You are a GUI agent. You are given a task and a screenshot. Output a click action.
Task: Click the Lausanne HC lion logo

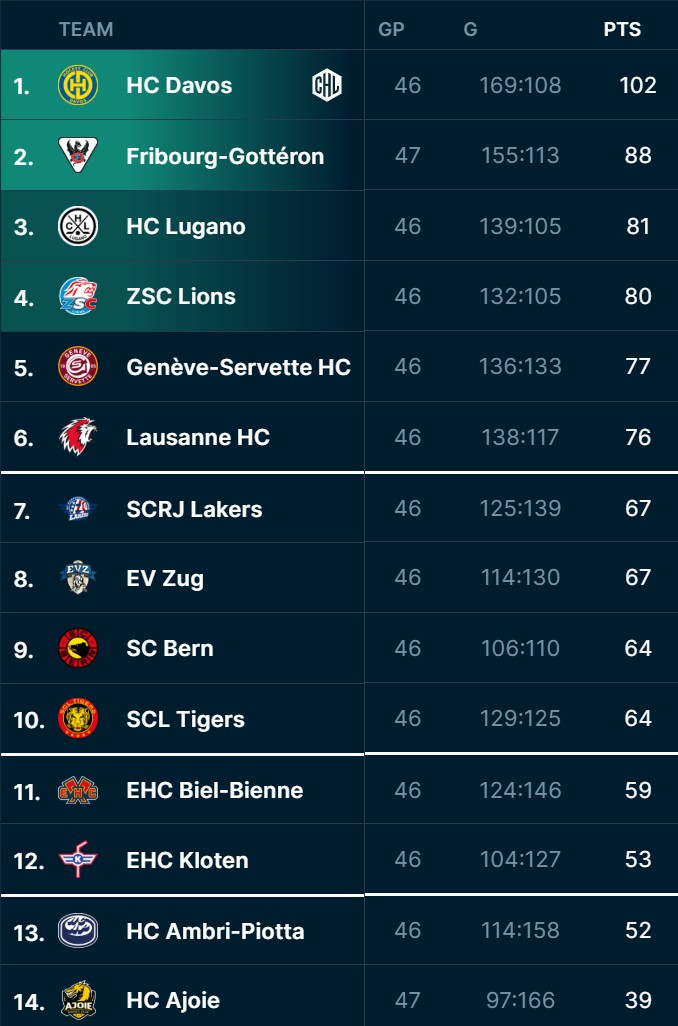click(x=78, y=437)
